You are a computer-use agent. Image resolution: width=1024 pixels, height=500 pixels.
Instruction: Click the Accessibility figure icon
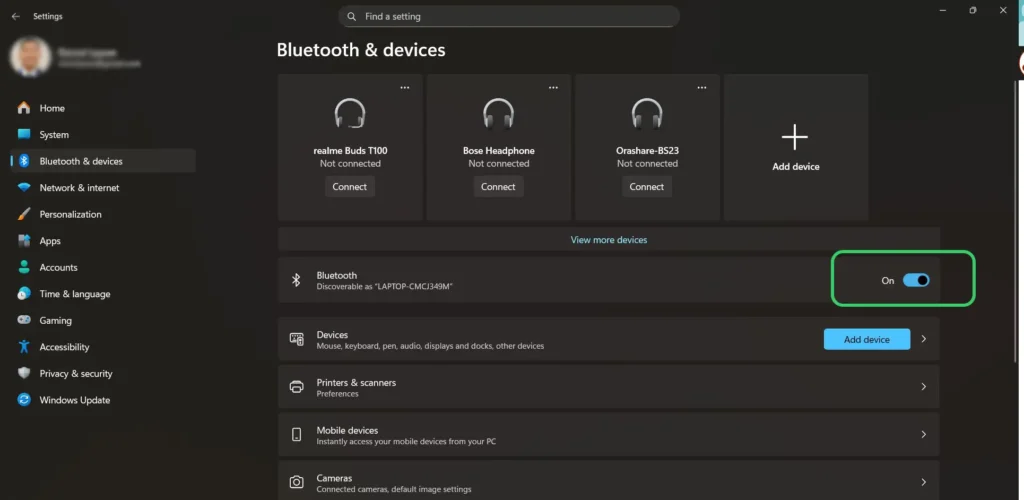coord(24,347)
